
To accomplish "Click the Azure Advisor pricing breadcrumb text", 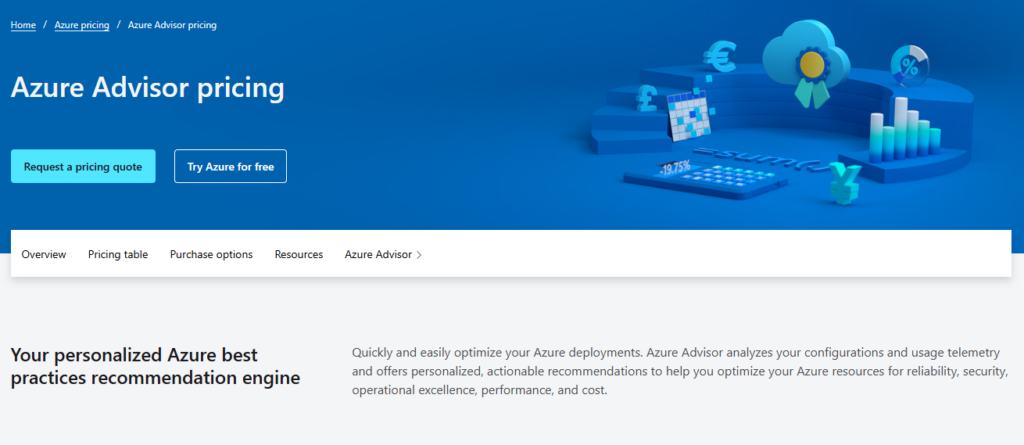I will click(x=172, y=25).
